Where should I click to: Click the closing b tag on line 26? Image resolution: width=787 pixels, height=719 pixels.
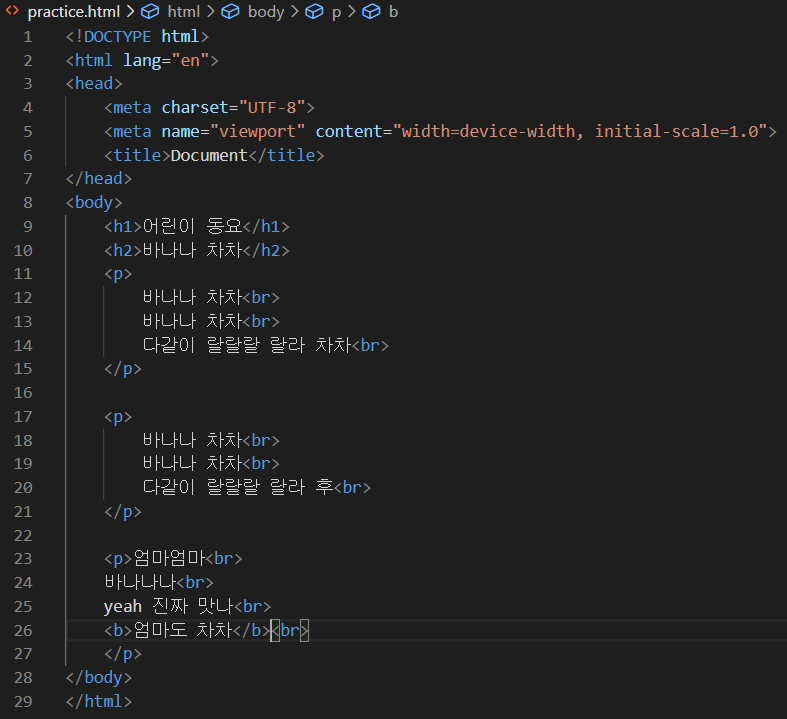coord(252,631)
